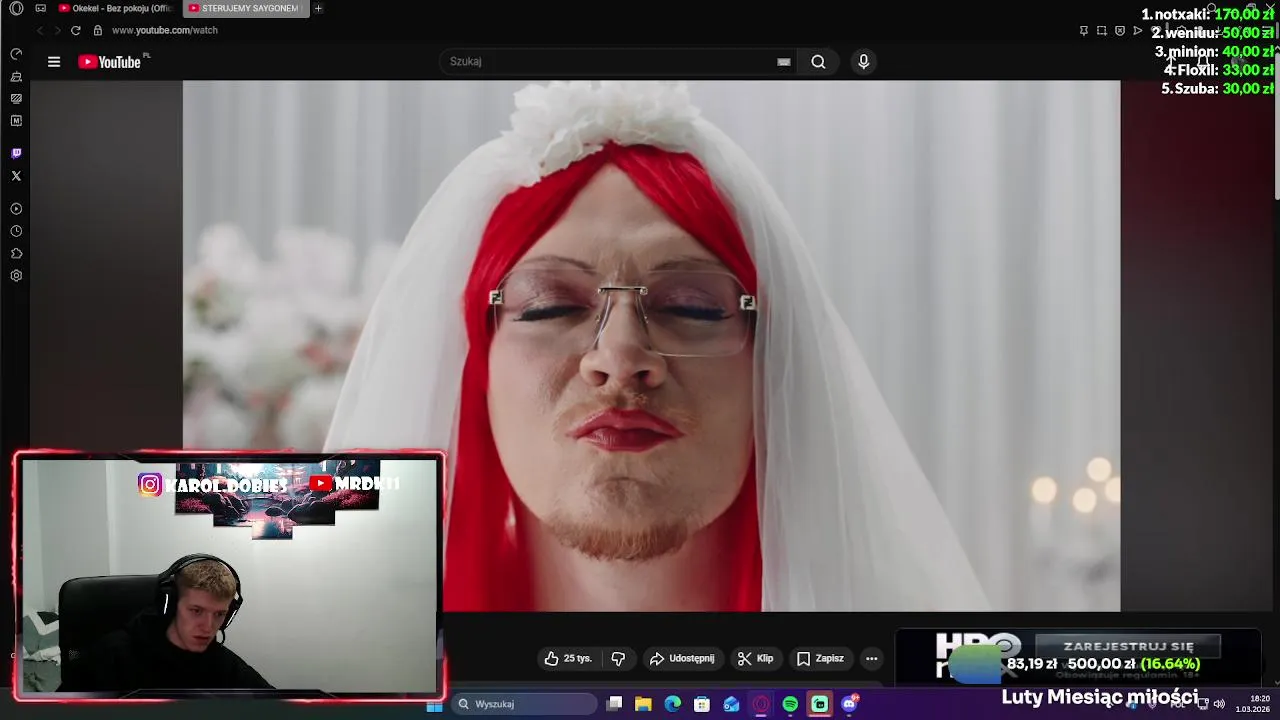Screen dimensions: 1280x720
Task: Click the Udostępnij share button
Action: 682,659
